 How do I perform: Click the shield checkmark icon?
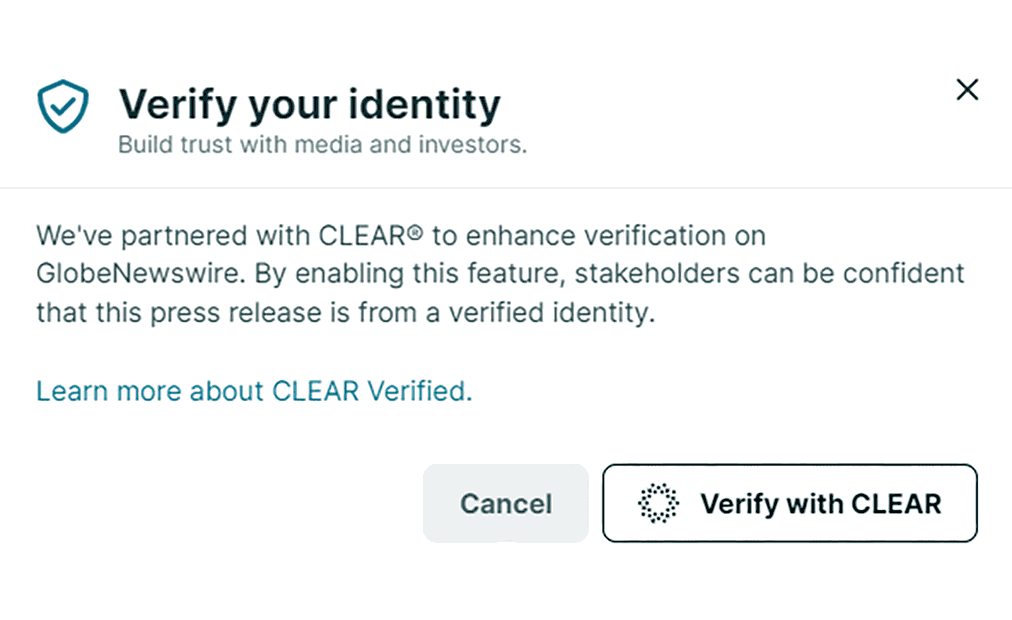[x=63, y=106]
